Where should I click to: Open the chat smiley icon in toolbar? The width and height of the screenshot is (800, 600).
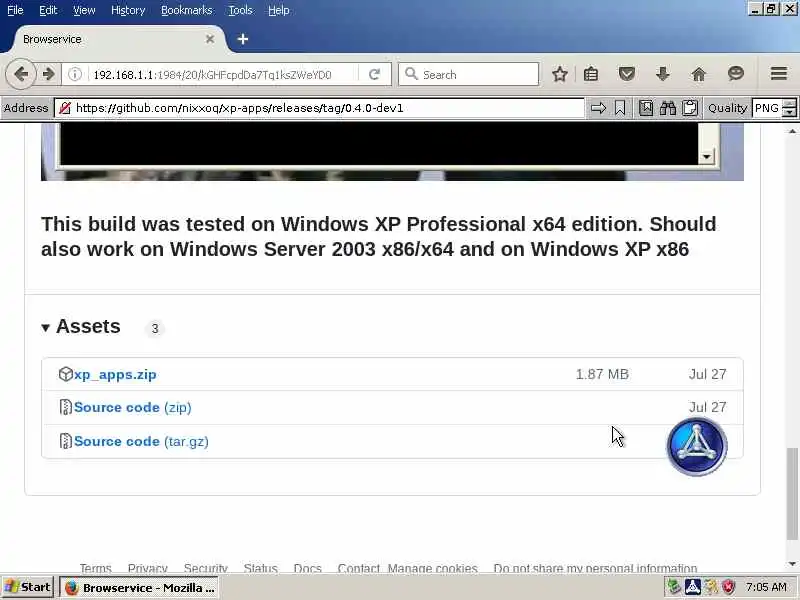pos(735,74)
